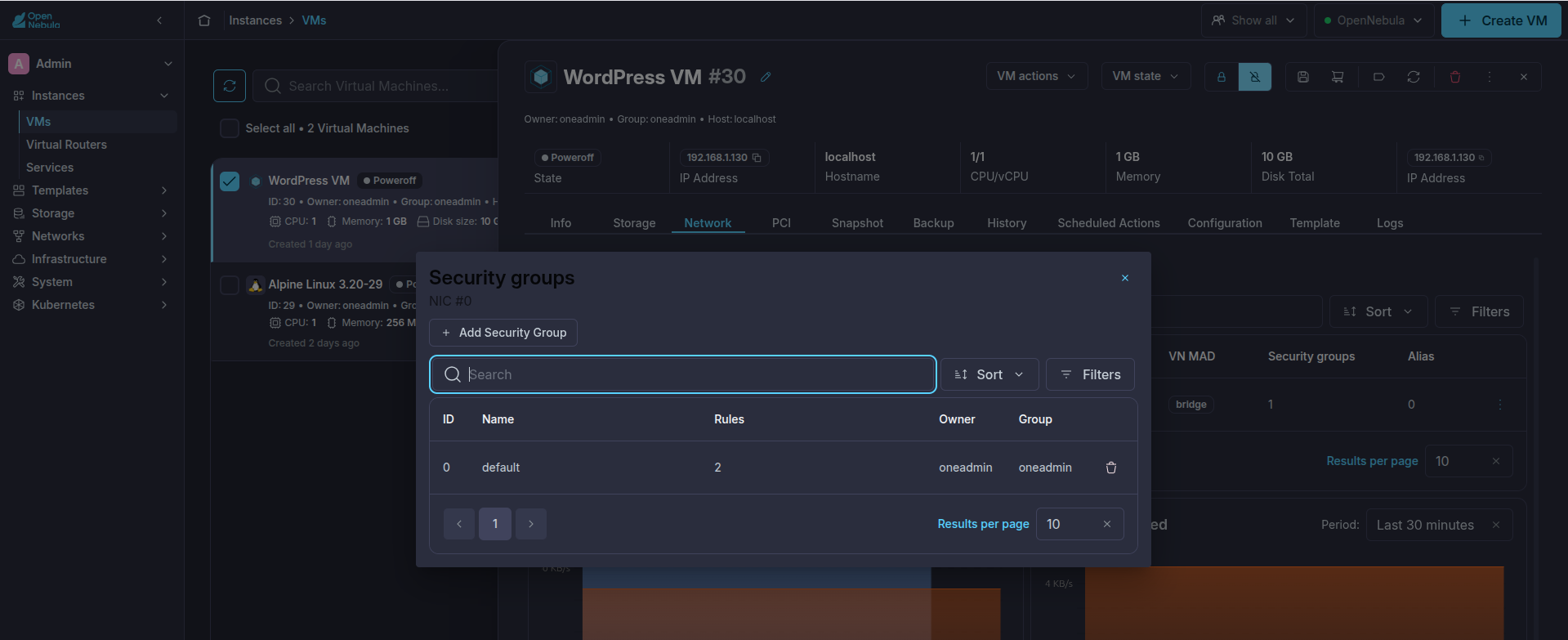Select page 1 in Security groups pagination
Viewport: 1568px width, 640px height.
pyautogui.click(x=495, y=524)
